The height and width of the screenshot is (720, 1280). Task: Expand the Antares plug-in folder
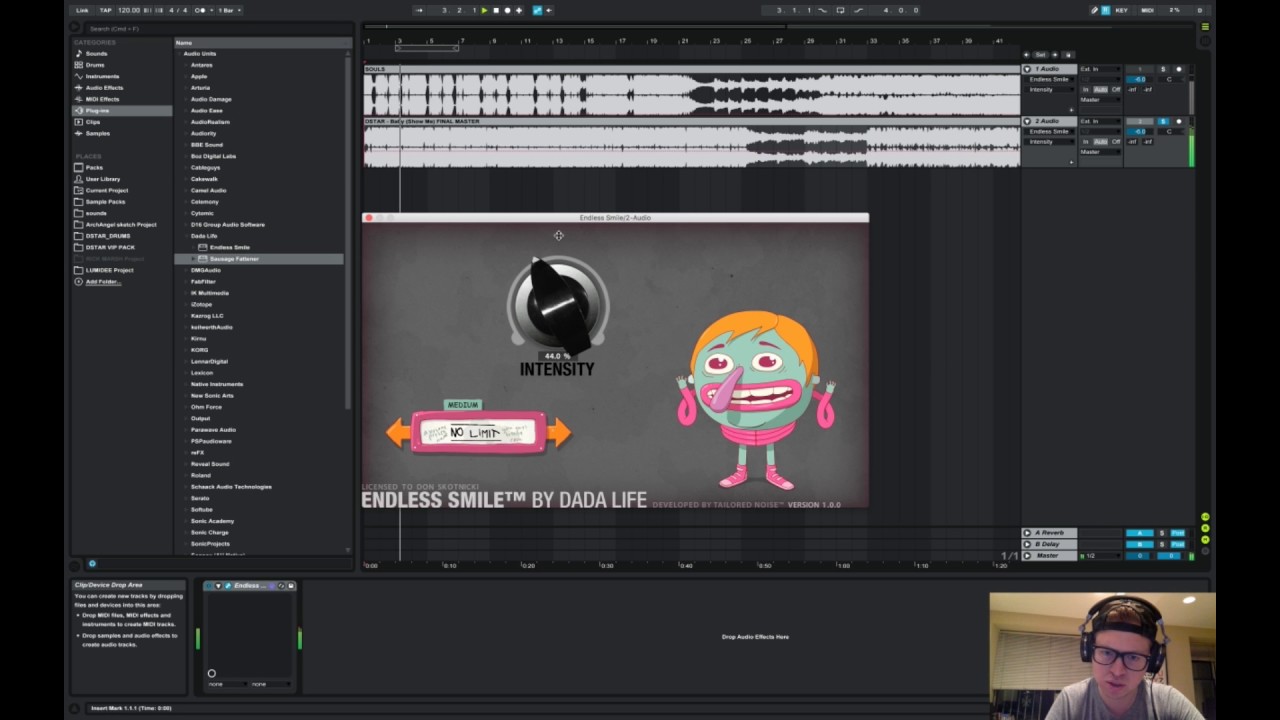[187, 65]
